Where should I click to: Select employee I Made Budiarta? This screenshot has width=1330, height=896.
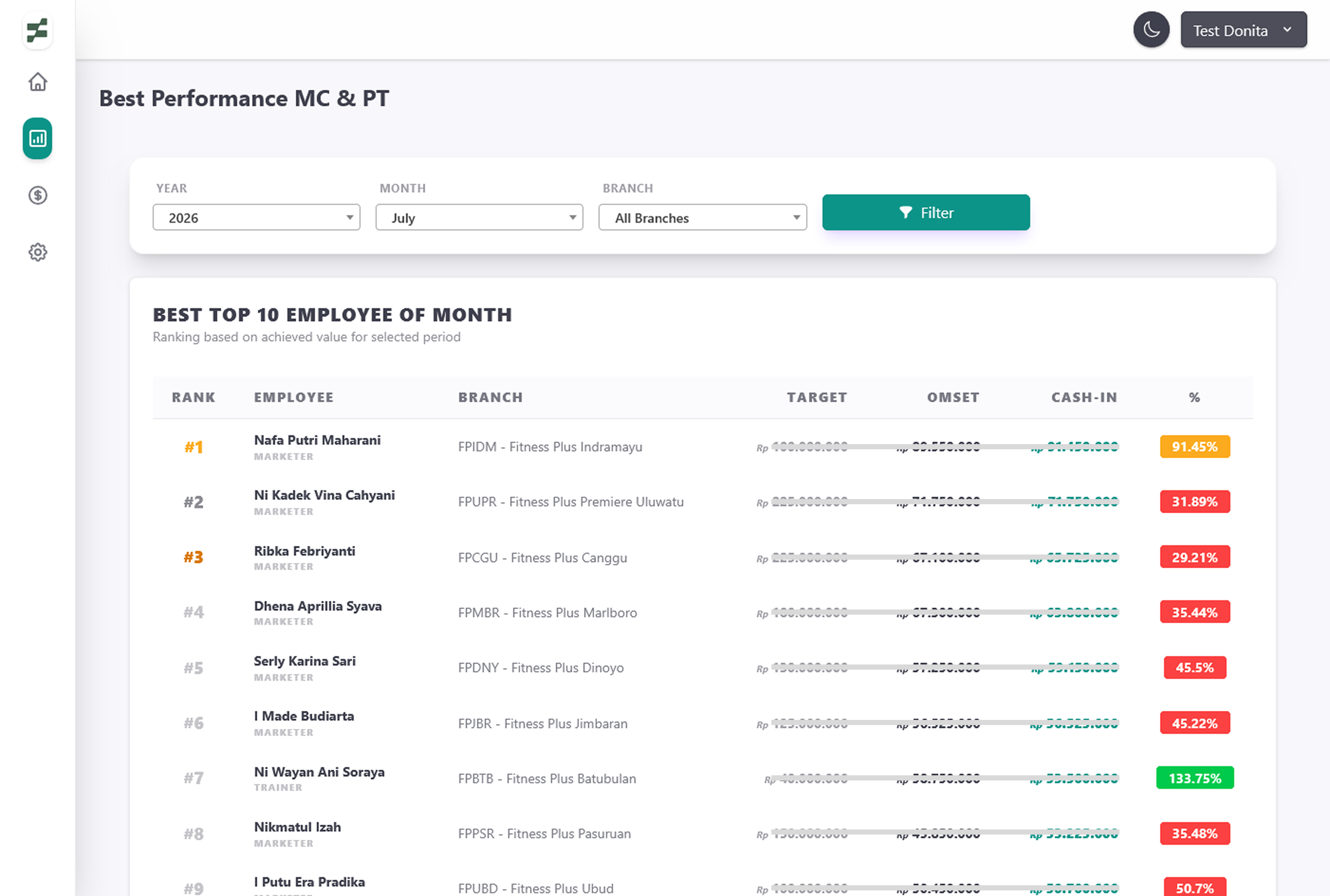coord(304,716)
